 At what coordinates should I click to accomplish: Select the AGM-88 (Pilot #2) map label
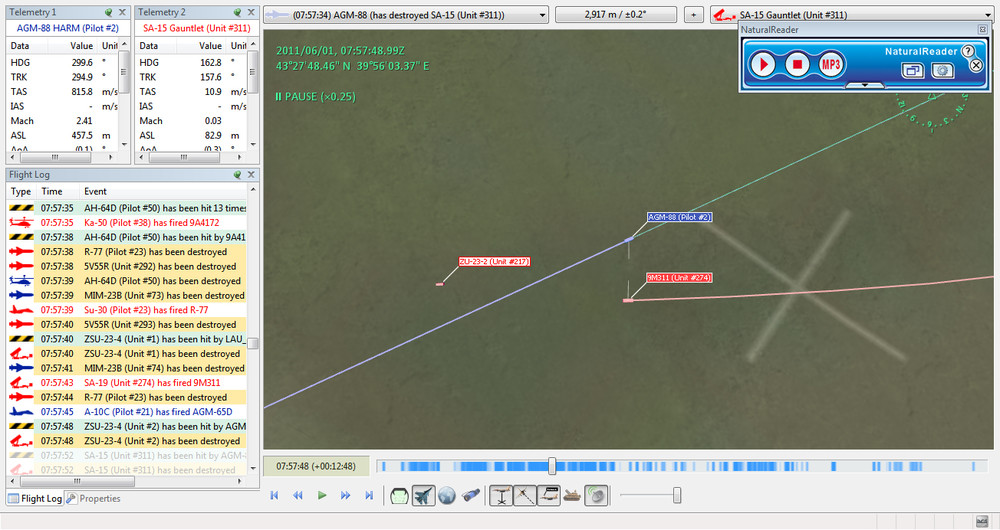[679, 217]
